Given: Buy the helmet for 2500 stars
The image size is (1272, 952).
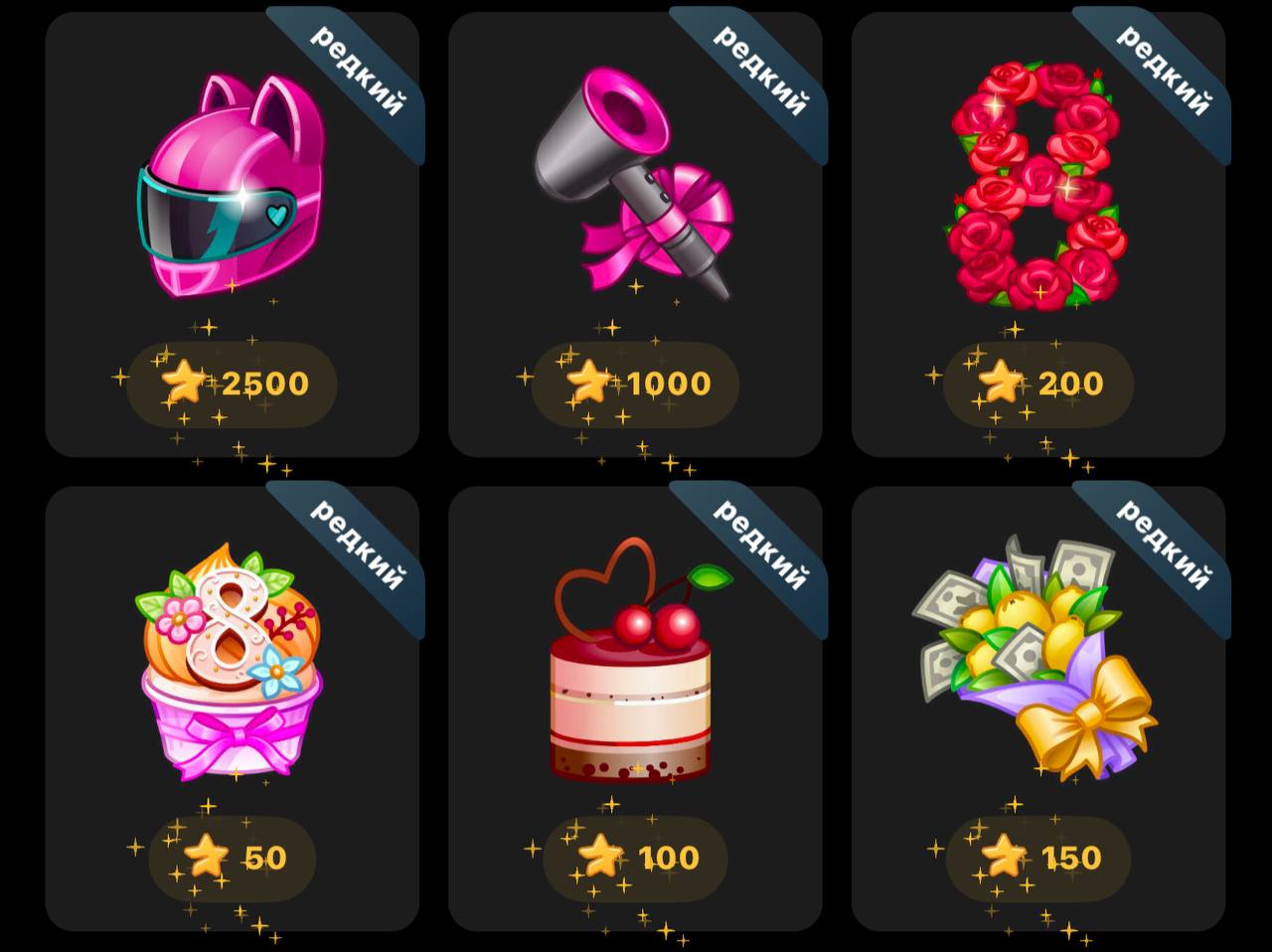Looking at the screenshot, I should pos(232,385).
